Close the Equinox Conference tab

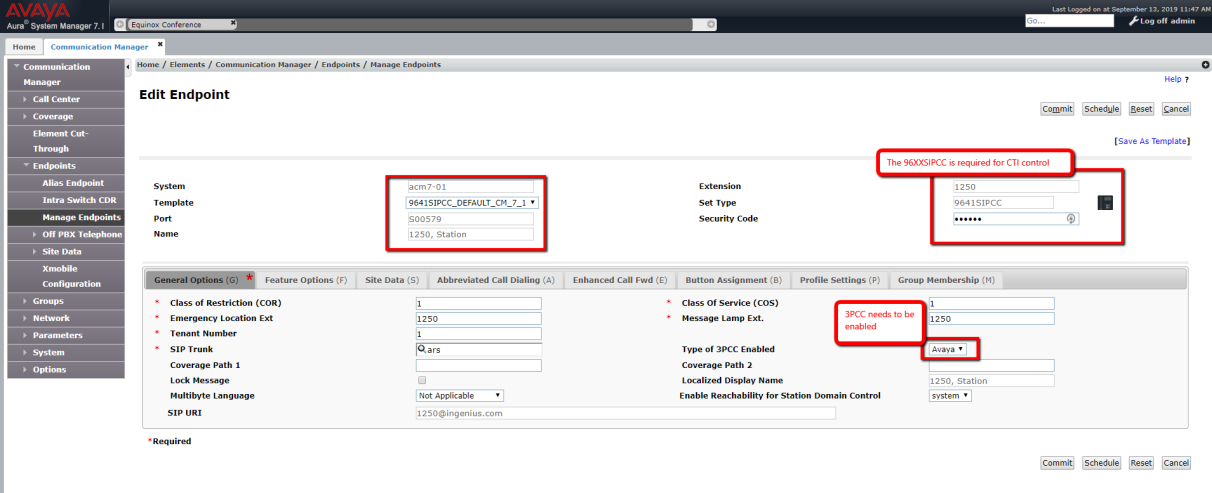tap(233, 22)
